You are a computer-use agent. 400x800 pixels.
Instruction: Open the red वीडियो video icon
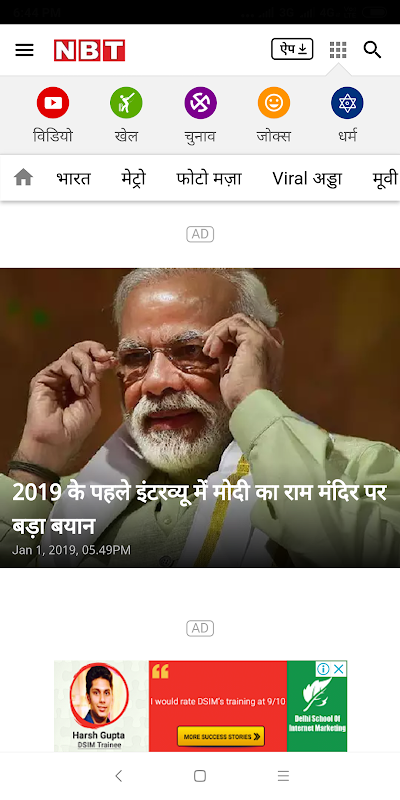pyautogui.click(x=53, y=103)
